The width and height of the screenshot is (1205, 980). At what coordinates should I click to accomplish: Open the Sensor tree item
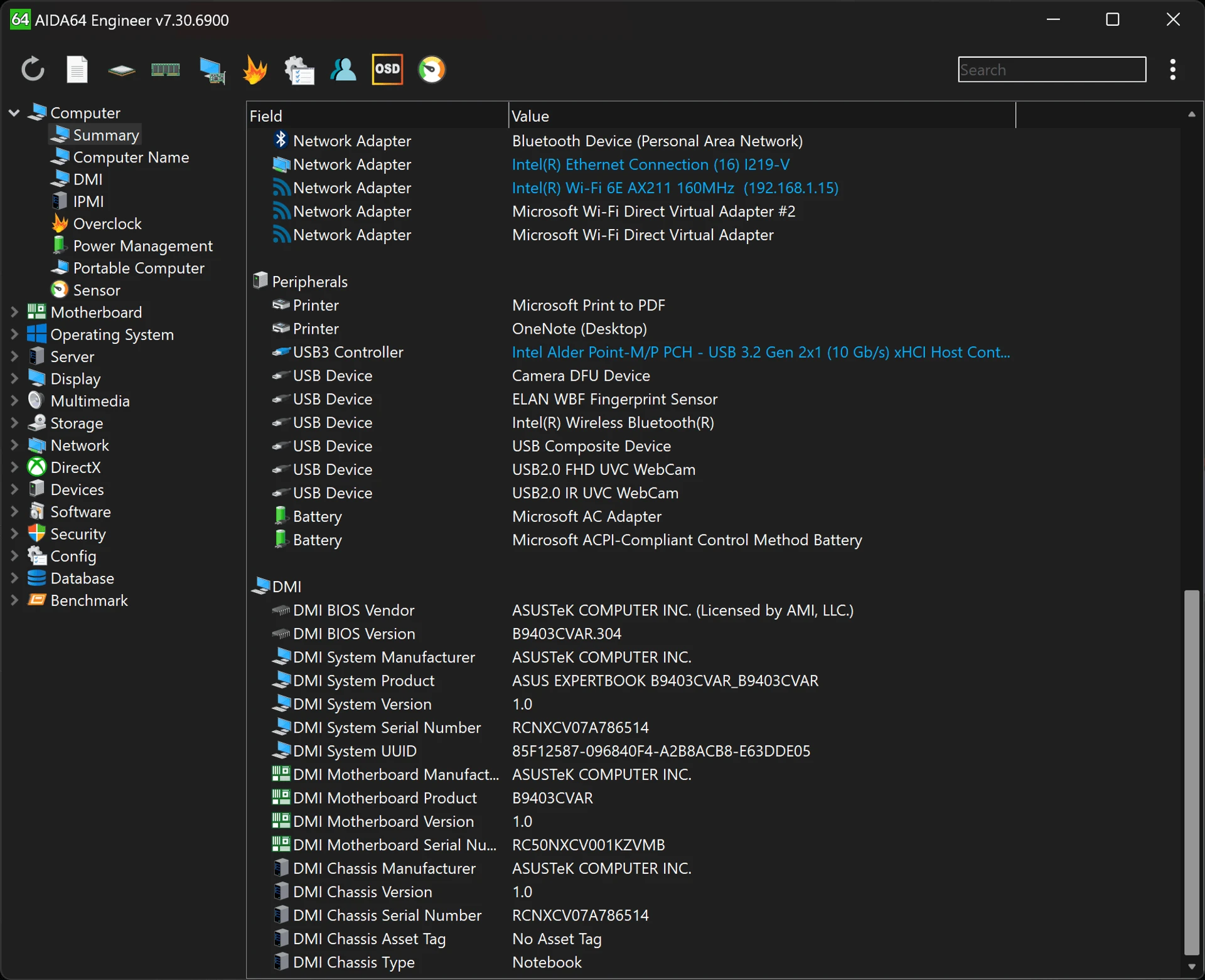click(x=85, y=290)
